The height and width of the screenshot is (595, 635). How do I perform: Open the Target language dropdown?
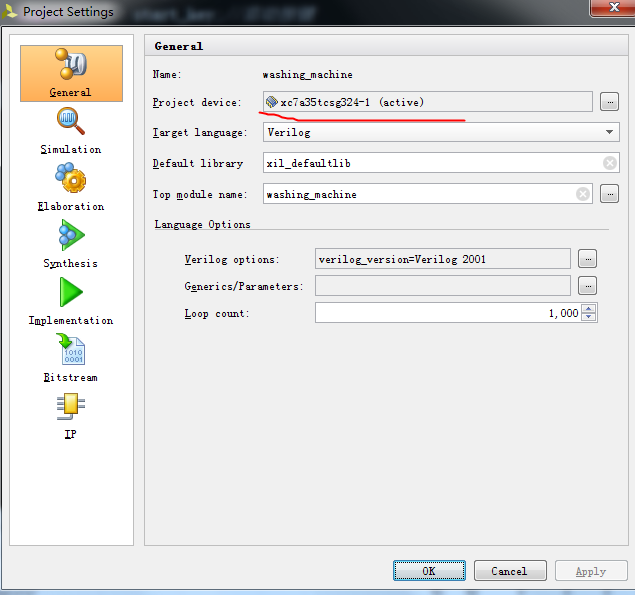point(441,132)
